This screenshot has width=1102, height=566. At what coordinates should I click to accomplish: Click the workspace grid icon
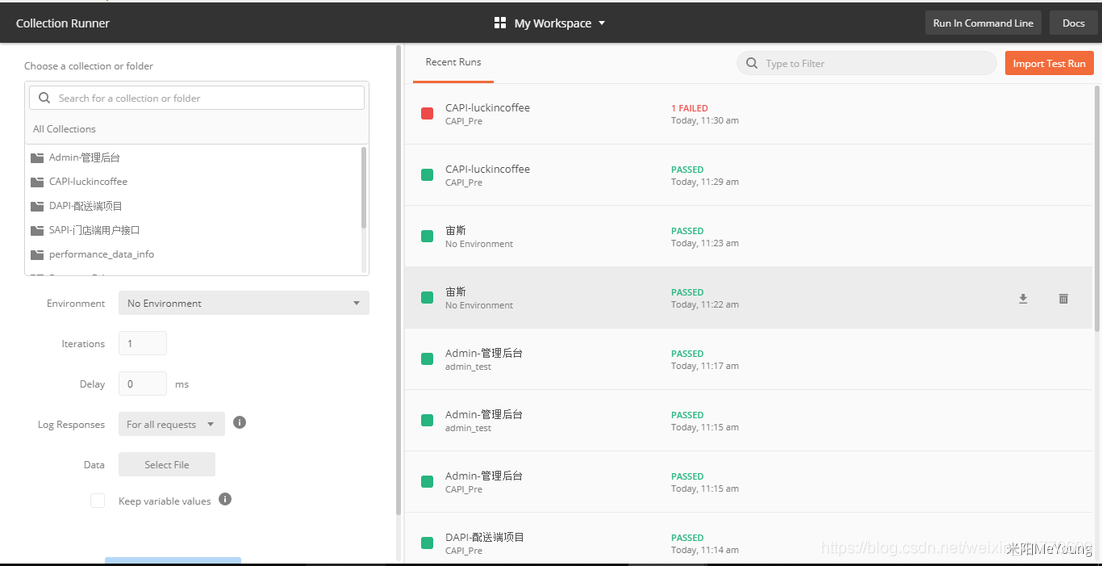click(x=500, y=23)
